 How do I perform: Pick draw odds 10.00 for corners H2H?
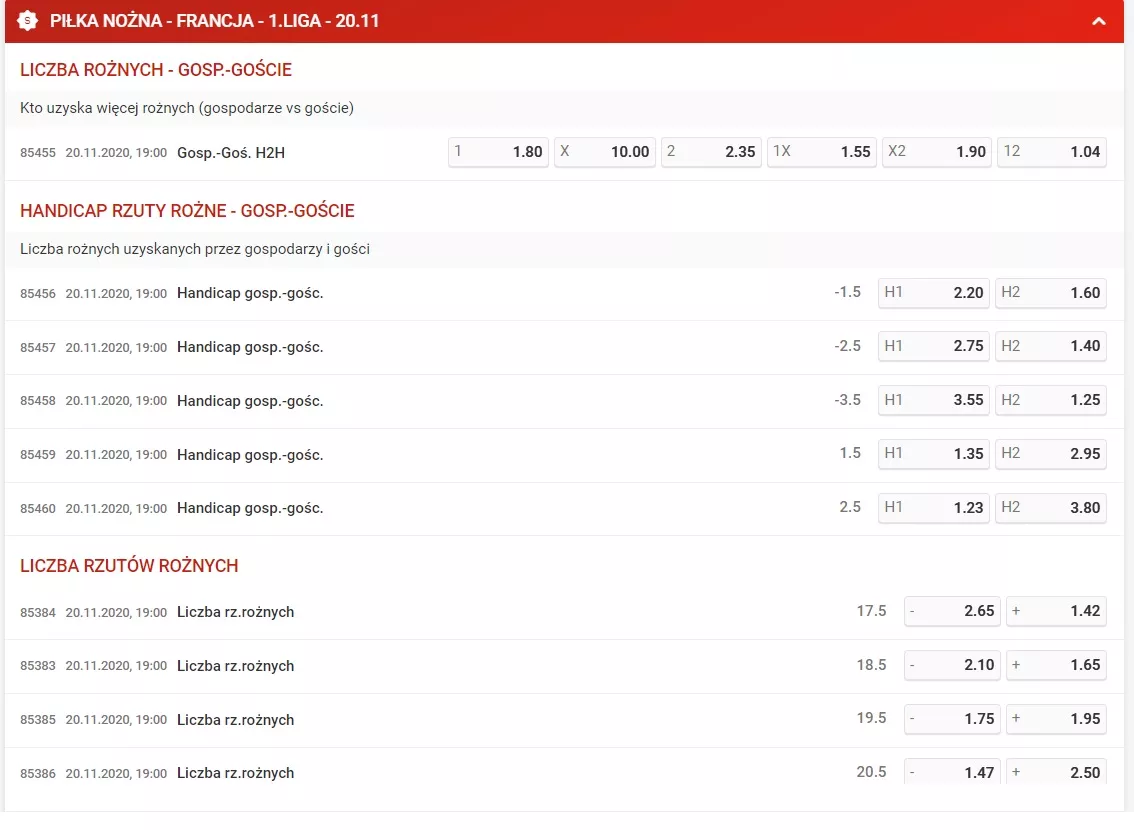click(604, 152)
